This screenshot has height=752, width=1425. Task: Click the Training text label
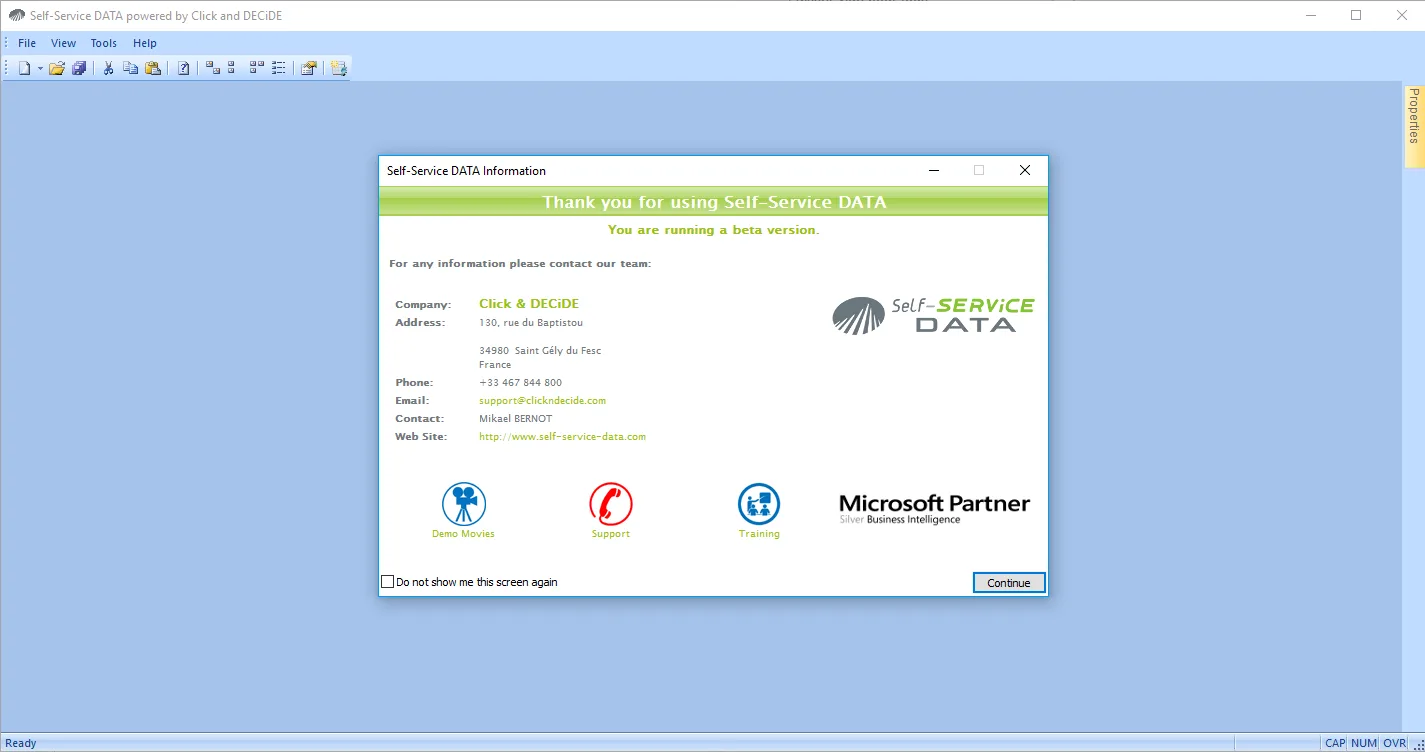tap(759, 534)
